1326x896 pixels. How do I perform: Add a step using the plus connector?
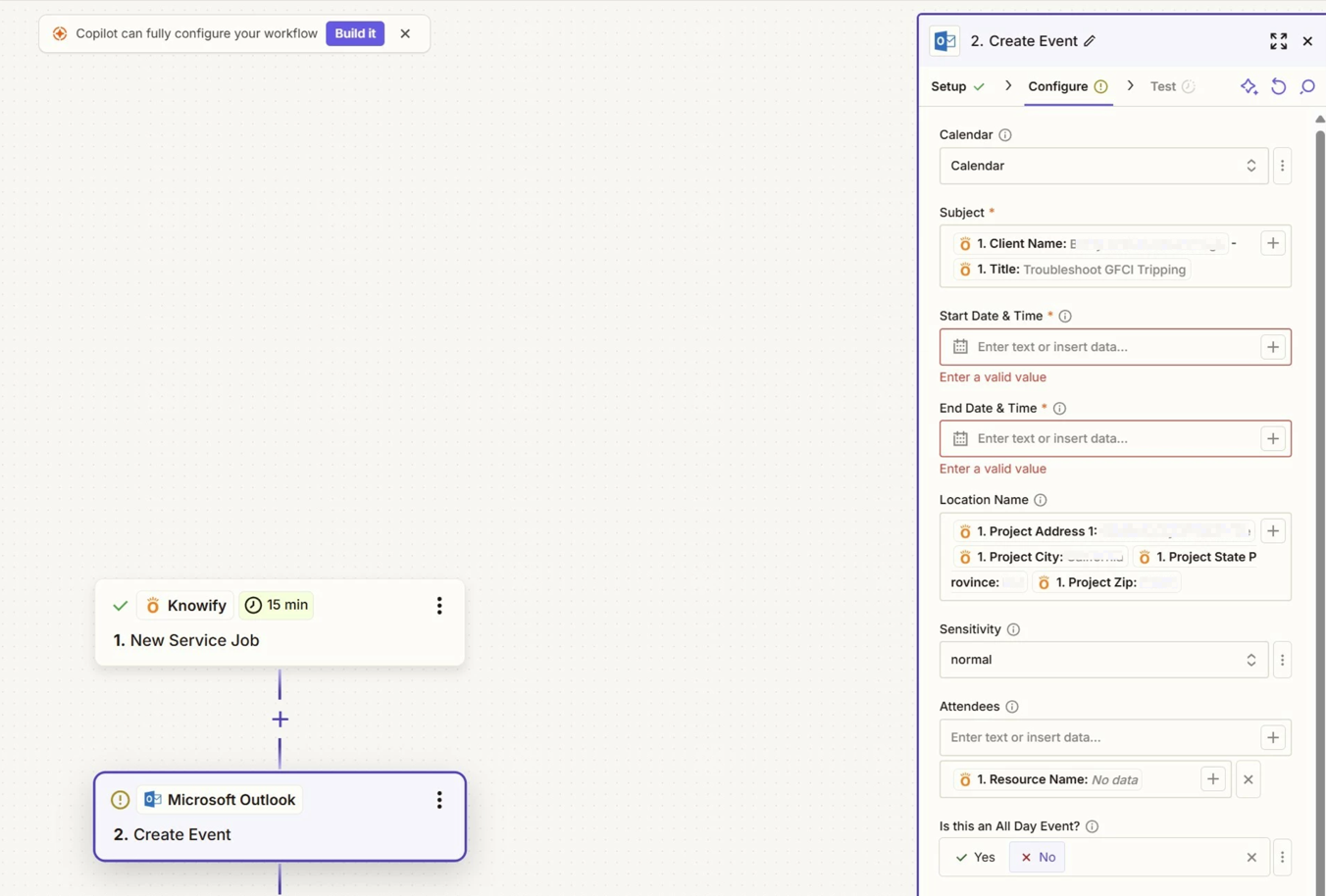coord(280,720)
